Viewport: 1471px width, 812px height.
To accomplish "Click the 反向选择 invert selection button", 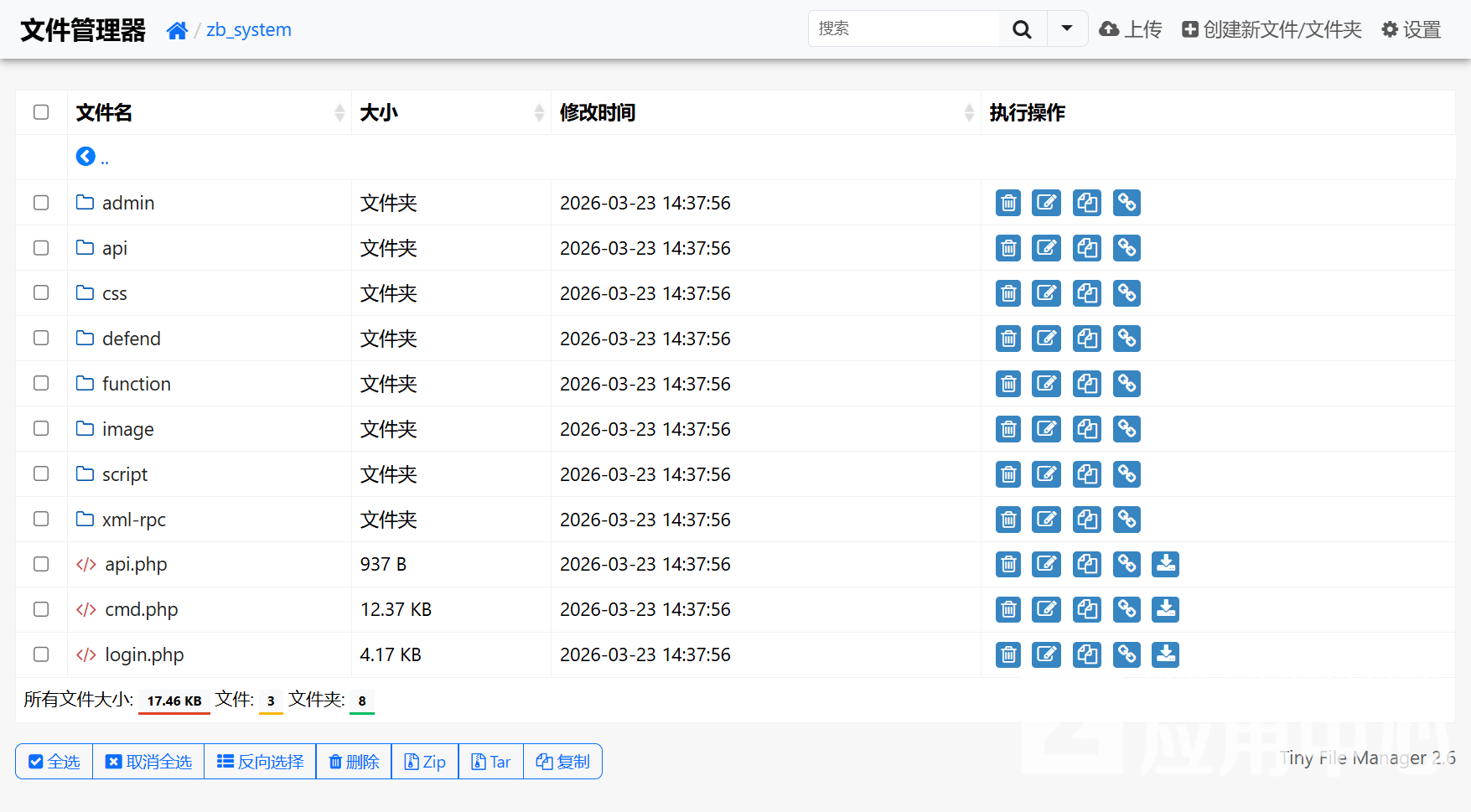I will point(260,762).
